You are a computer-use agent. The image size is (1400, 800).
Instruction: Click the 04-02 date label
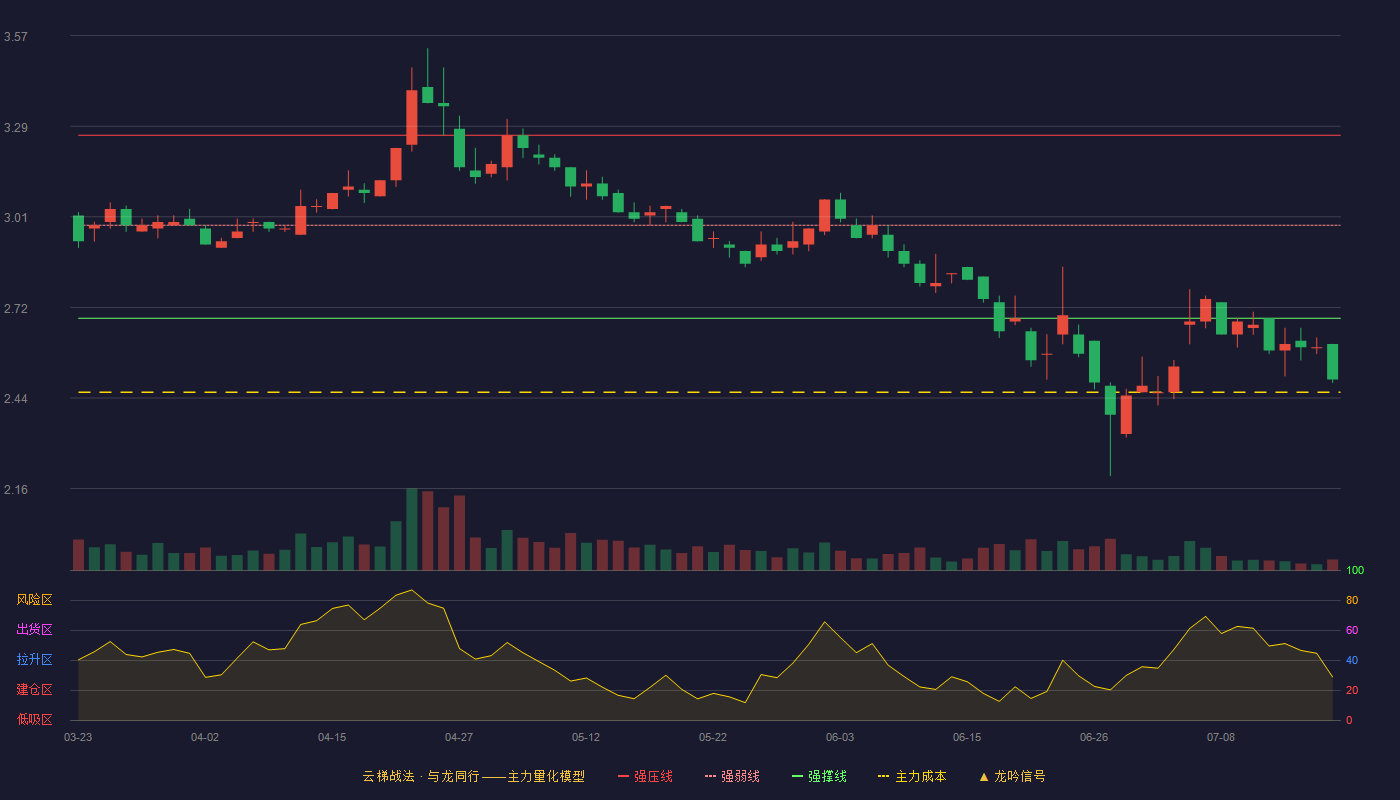point(205,737)
